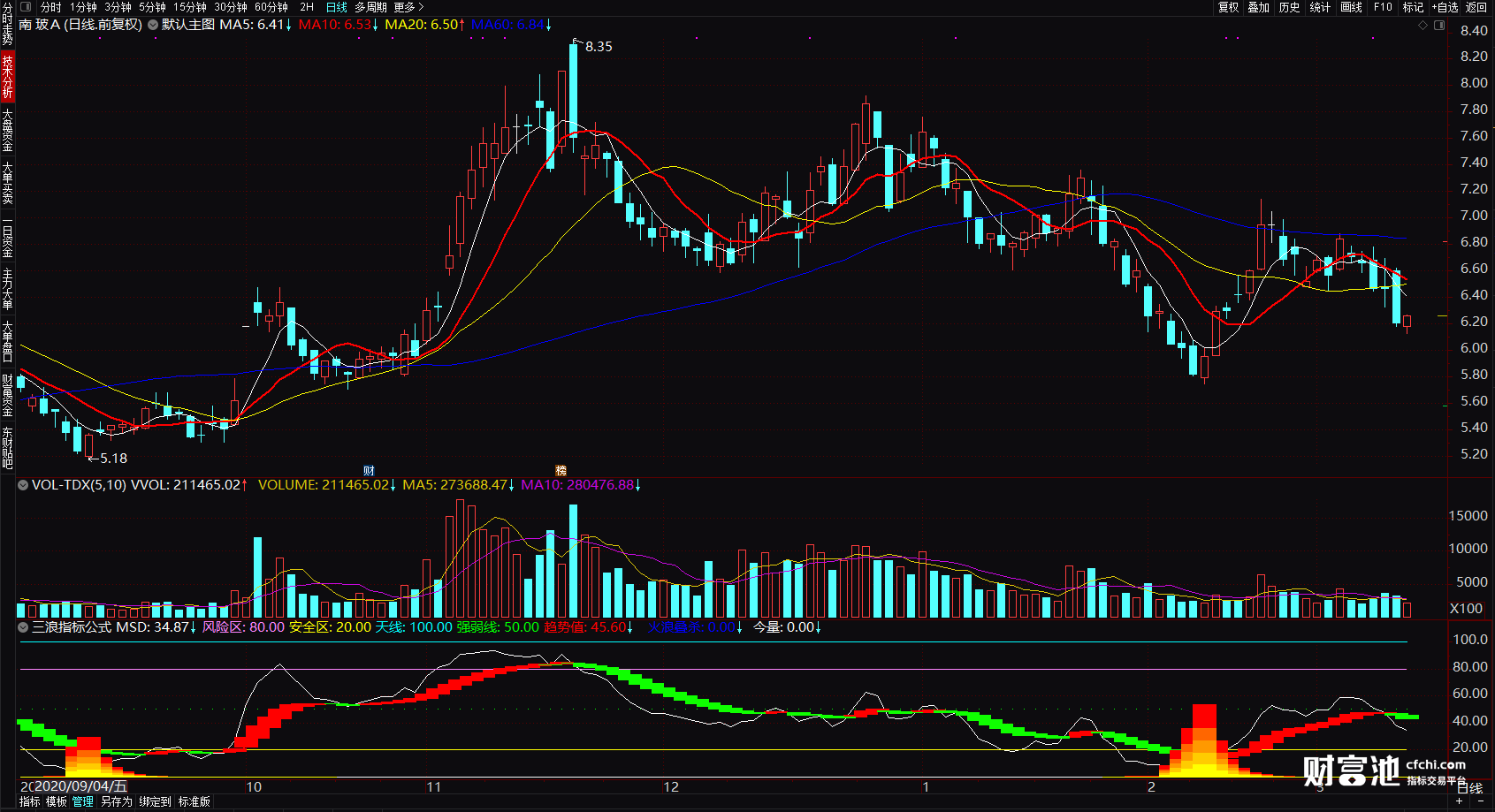Open the 东财贴吧 sidebar tab
This screenshot has width=1495, height=812.
coord(7,448)
